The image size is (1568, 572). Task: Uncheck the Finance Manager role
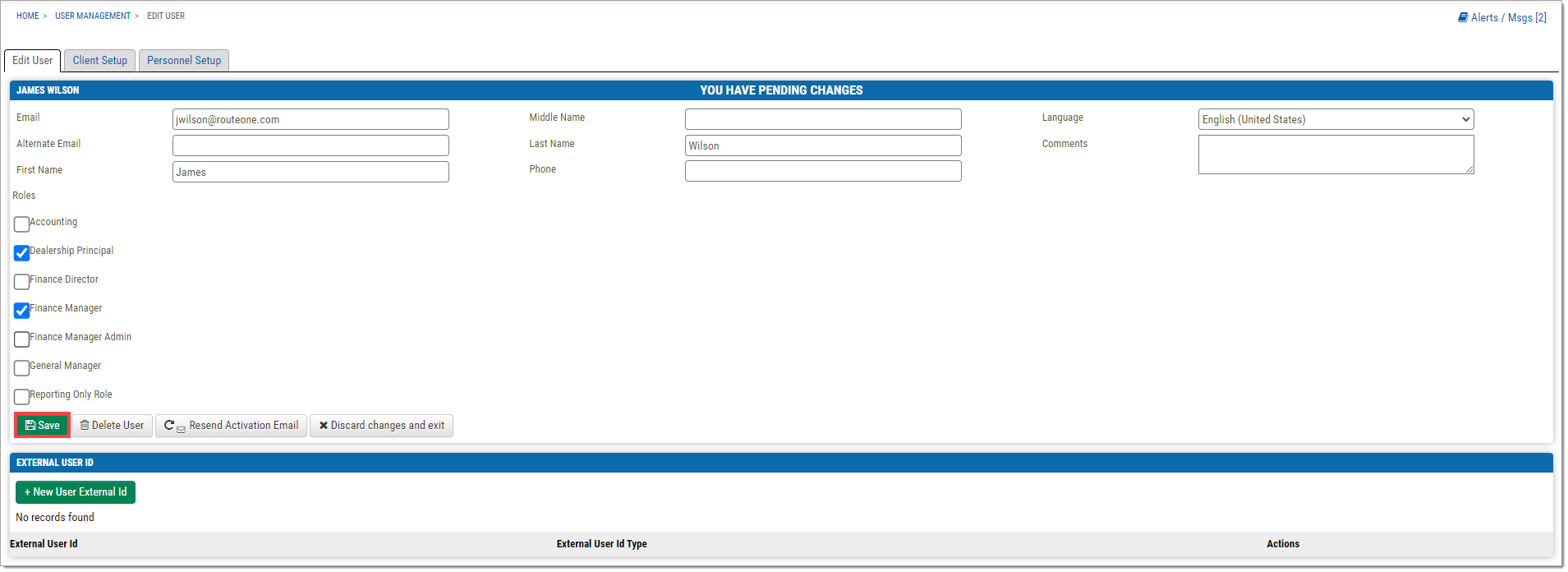(x=22, y=311)
